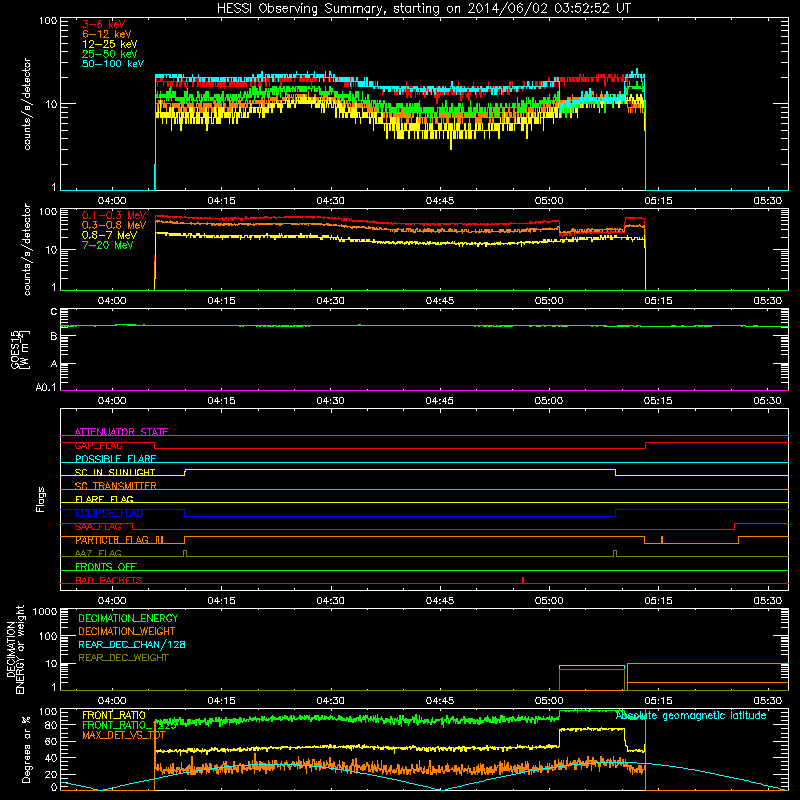
Task: Click the 7-20 MeV legend label
Action: coord(108,245)
